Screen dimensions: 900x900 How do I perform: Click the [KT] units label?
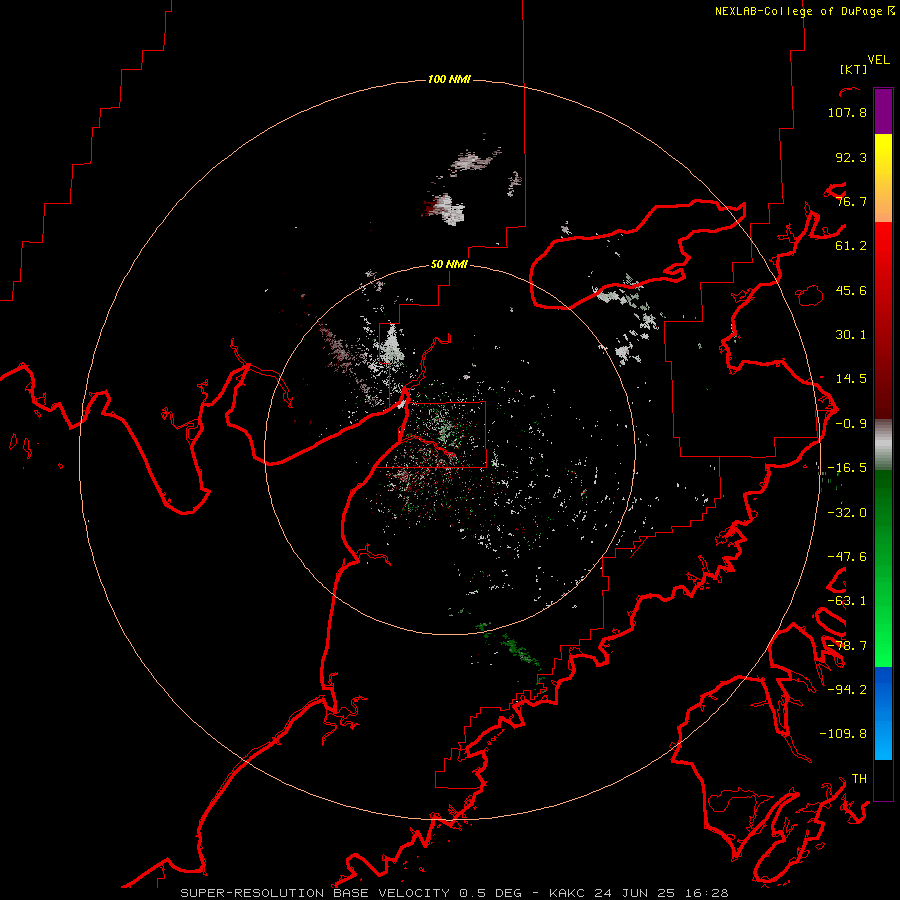[853, 69]
